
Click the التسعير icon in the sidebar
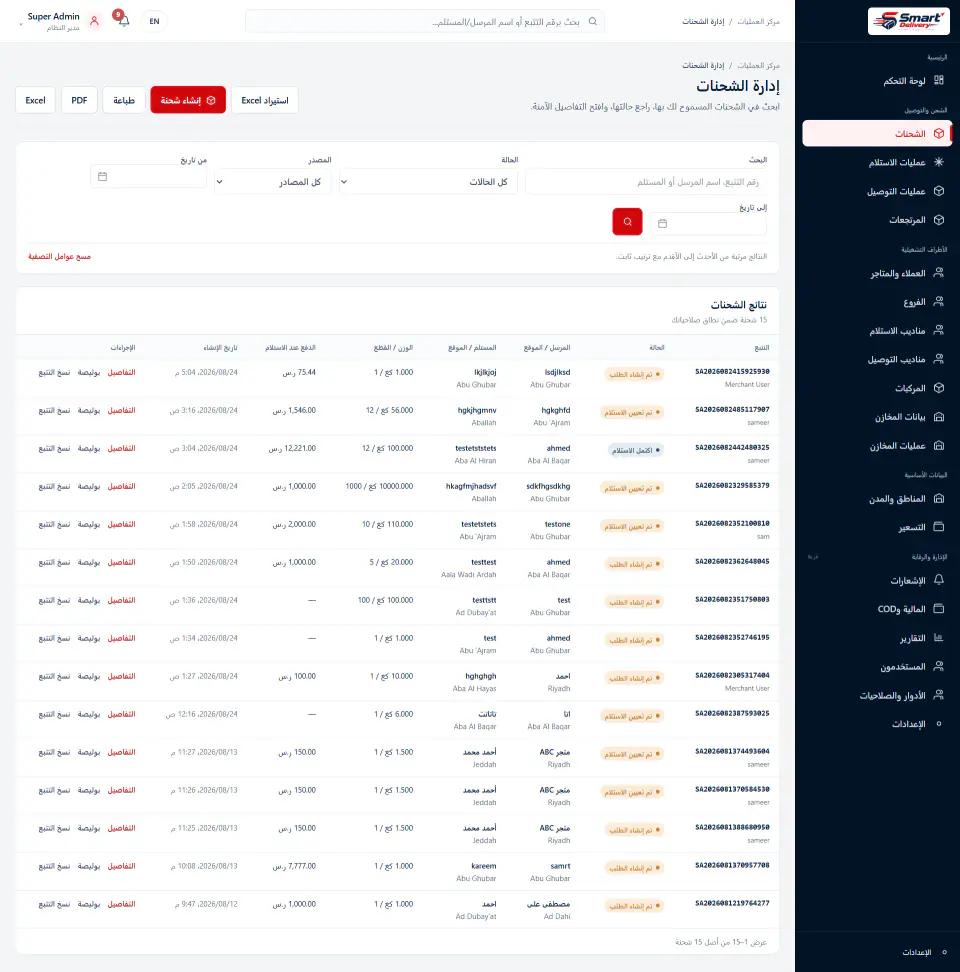939,528
